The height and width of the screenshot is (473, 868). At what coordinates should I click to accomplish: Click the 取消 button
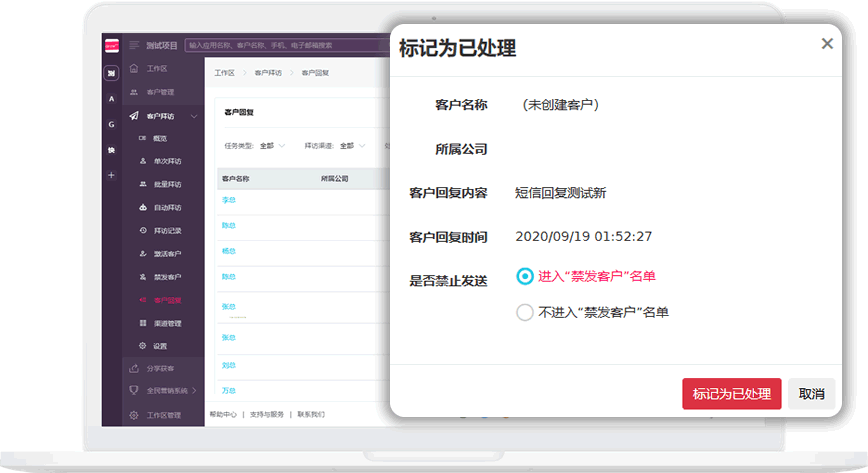pos(811,394)
